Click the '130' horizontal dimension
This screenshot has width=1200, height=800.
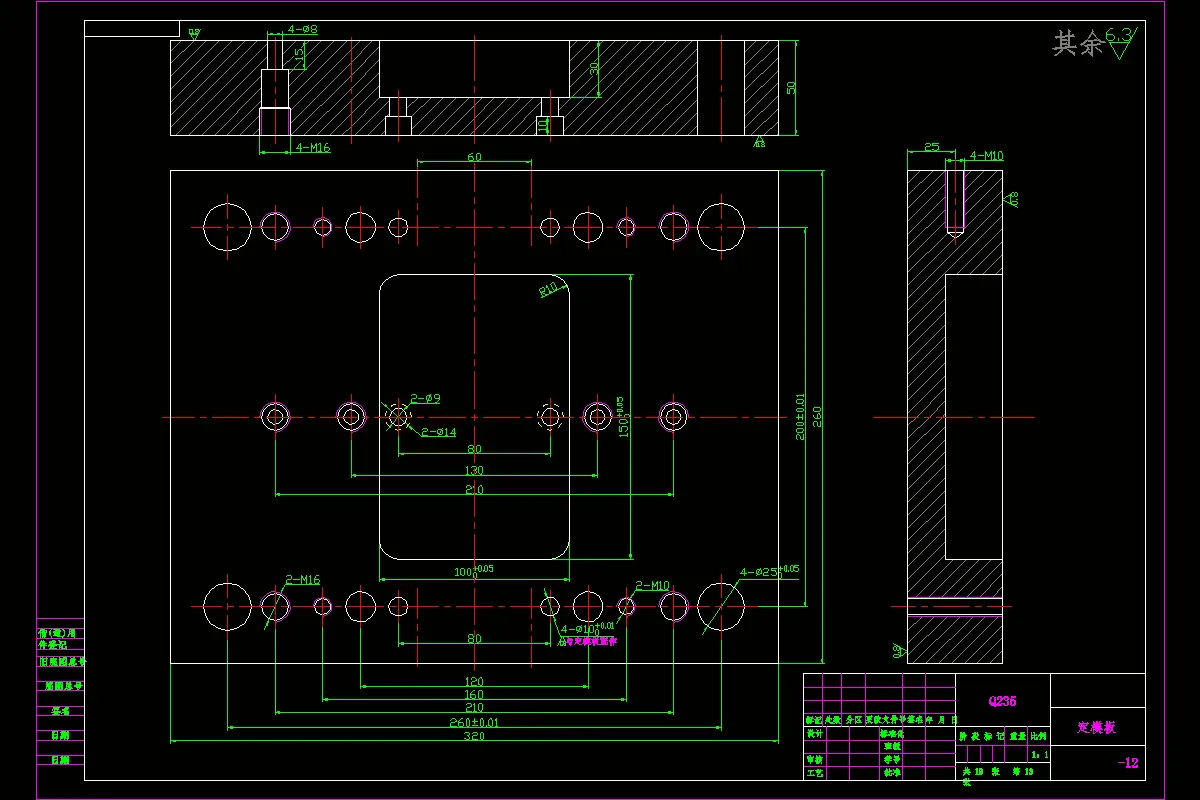tap(474, 470)
